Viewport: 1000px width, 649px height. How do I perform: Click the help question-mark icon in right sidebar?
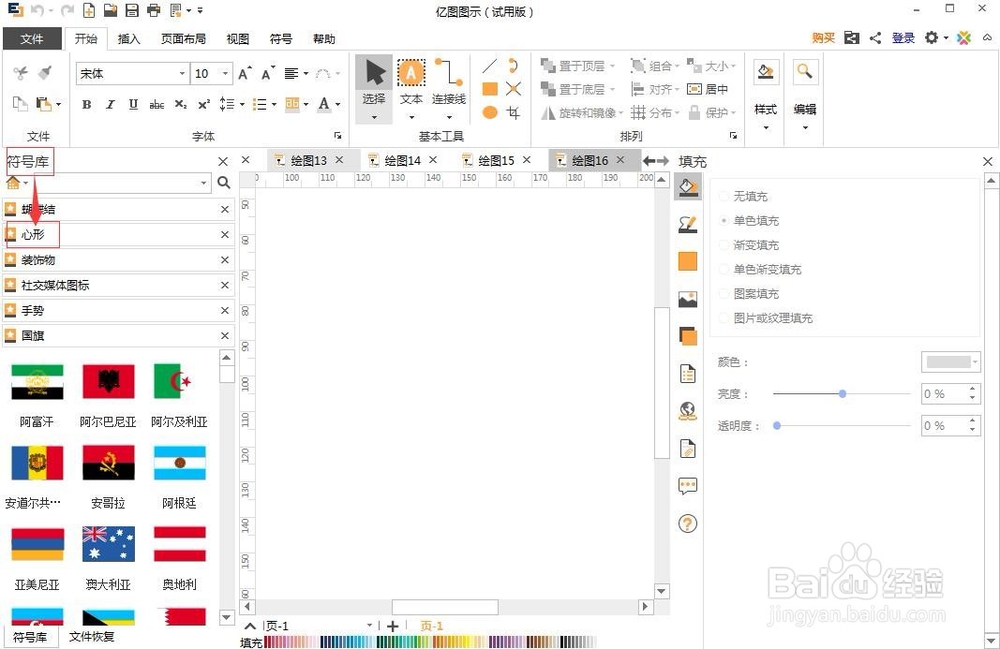[687, 523]
